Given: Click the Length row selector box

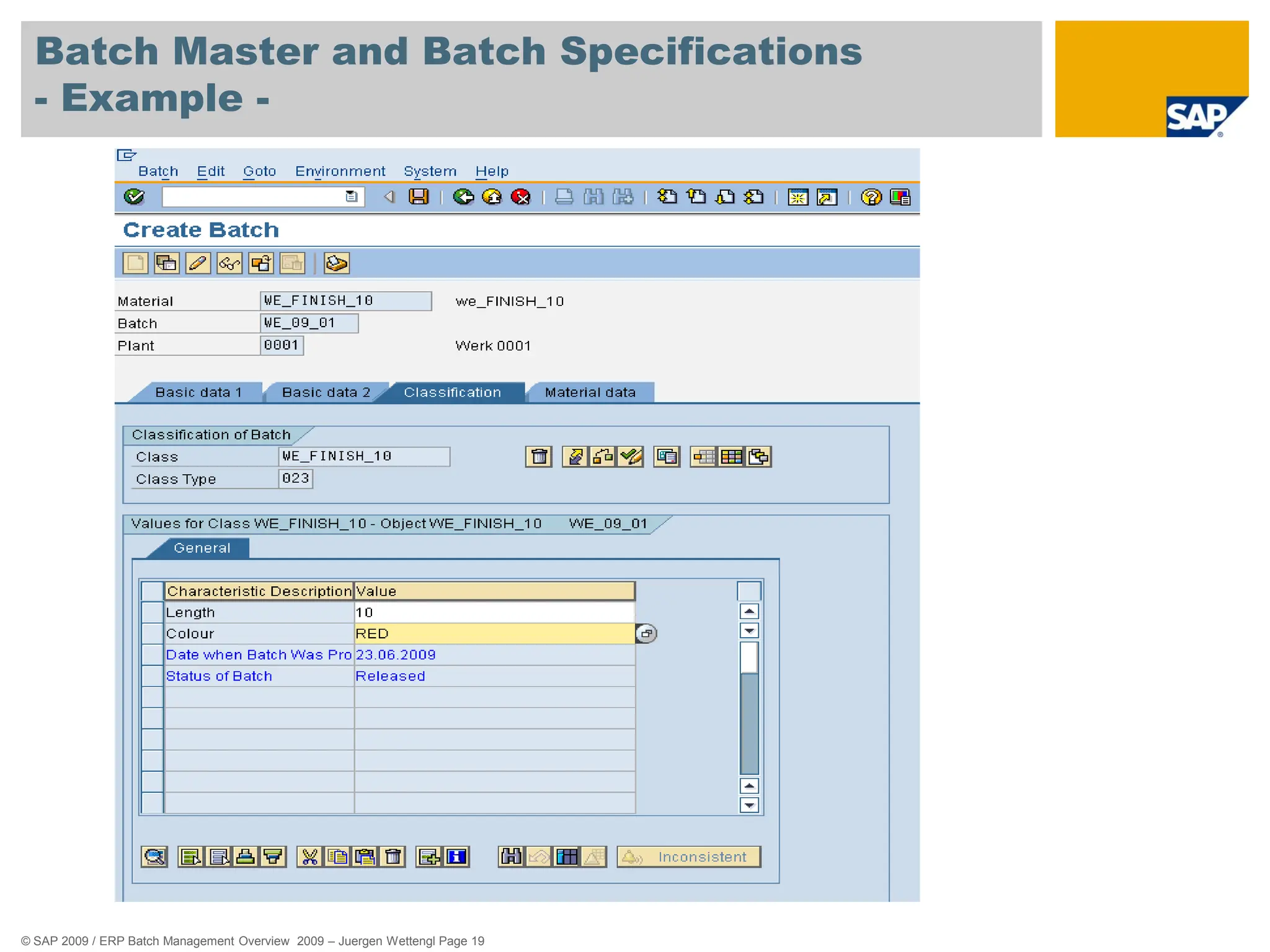Looking at the screenshot, I should click(x=152, y=612).
